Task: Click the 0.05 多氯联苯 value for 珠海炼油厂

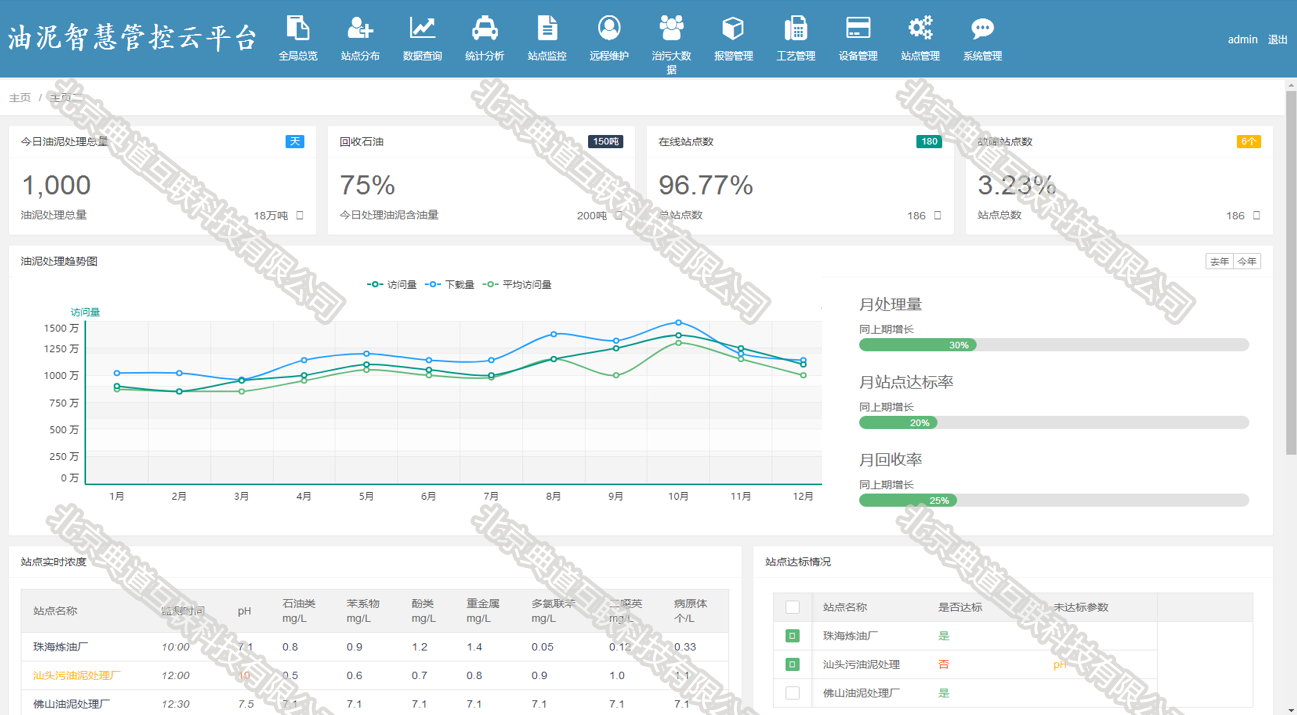Action: (543, 647)
